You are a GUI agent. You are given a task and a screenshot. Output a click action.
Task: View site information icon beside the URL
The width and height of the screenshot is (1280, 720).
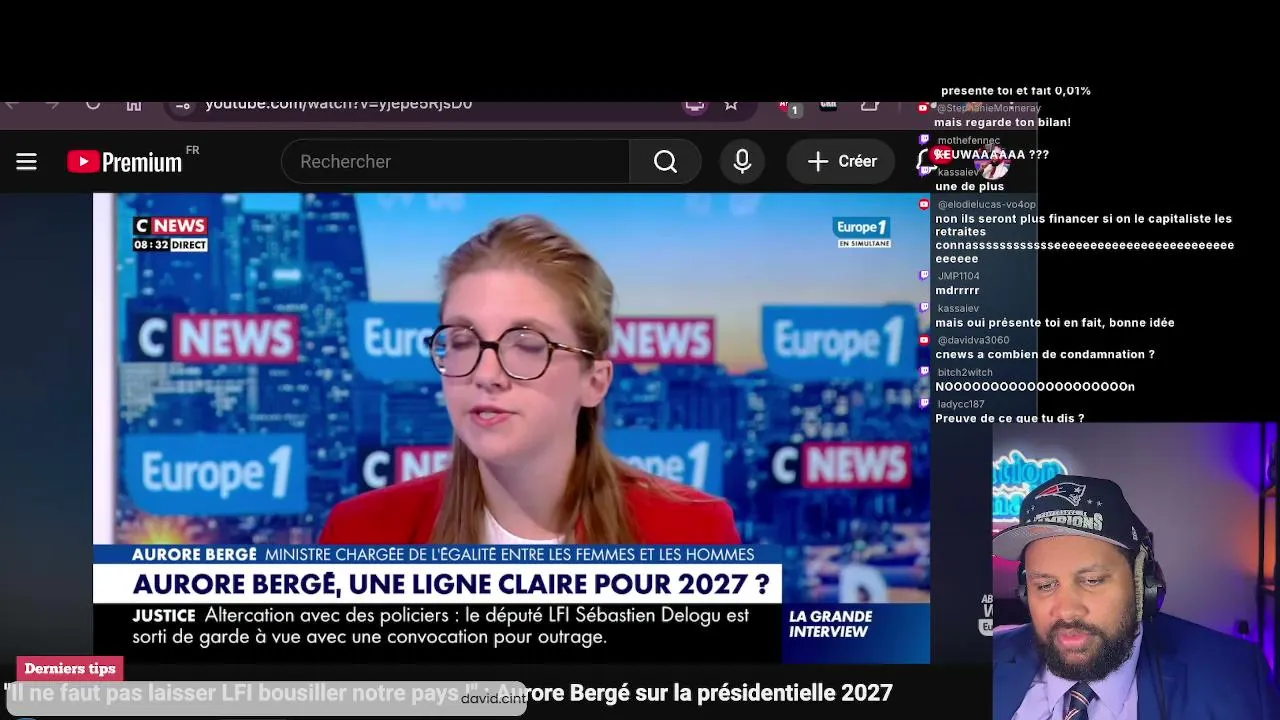(182, 104)
